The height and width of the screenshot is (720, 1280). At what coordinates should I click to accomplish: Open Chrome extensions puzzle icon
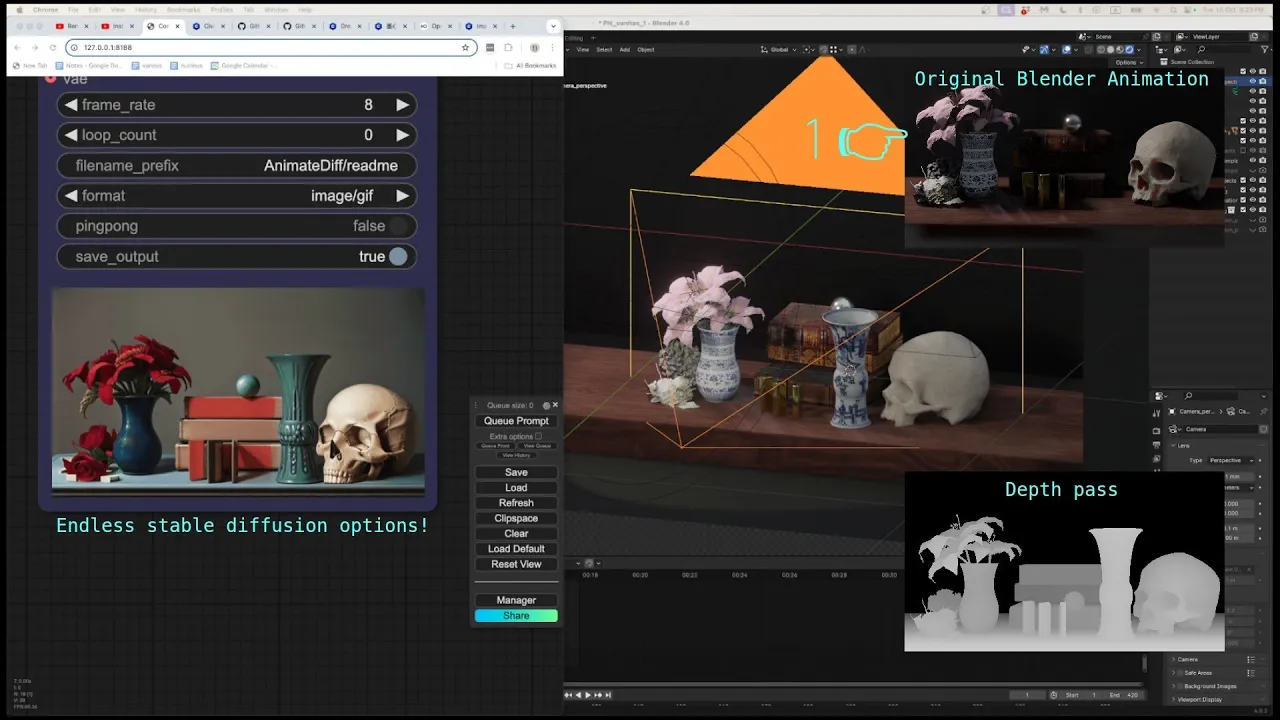(508, 47)
